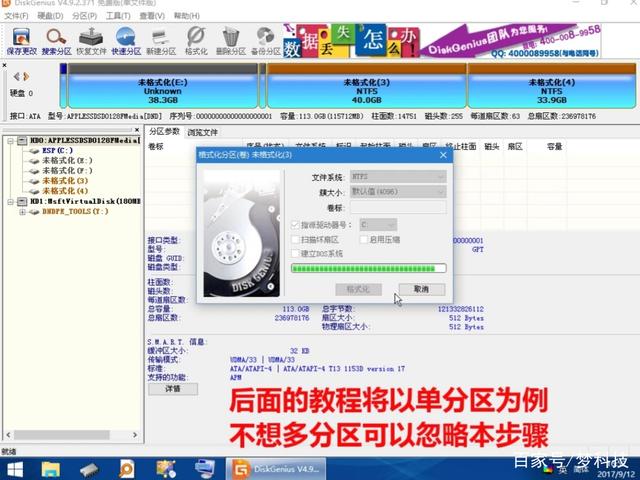Open the cluster size (簇大小) dropdown
The image size is (640, 480).
point(398,191)
